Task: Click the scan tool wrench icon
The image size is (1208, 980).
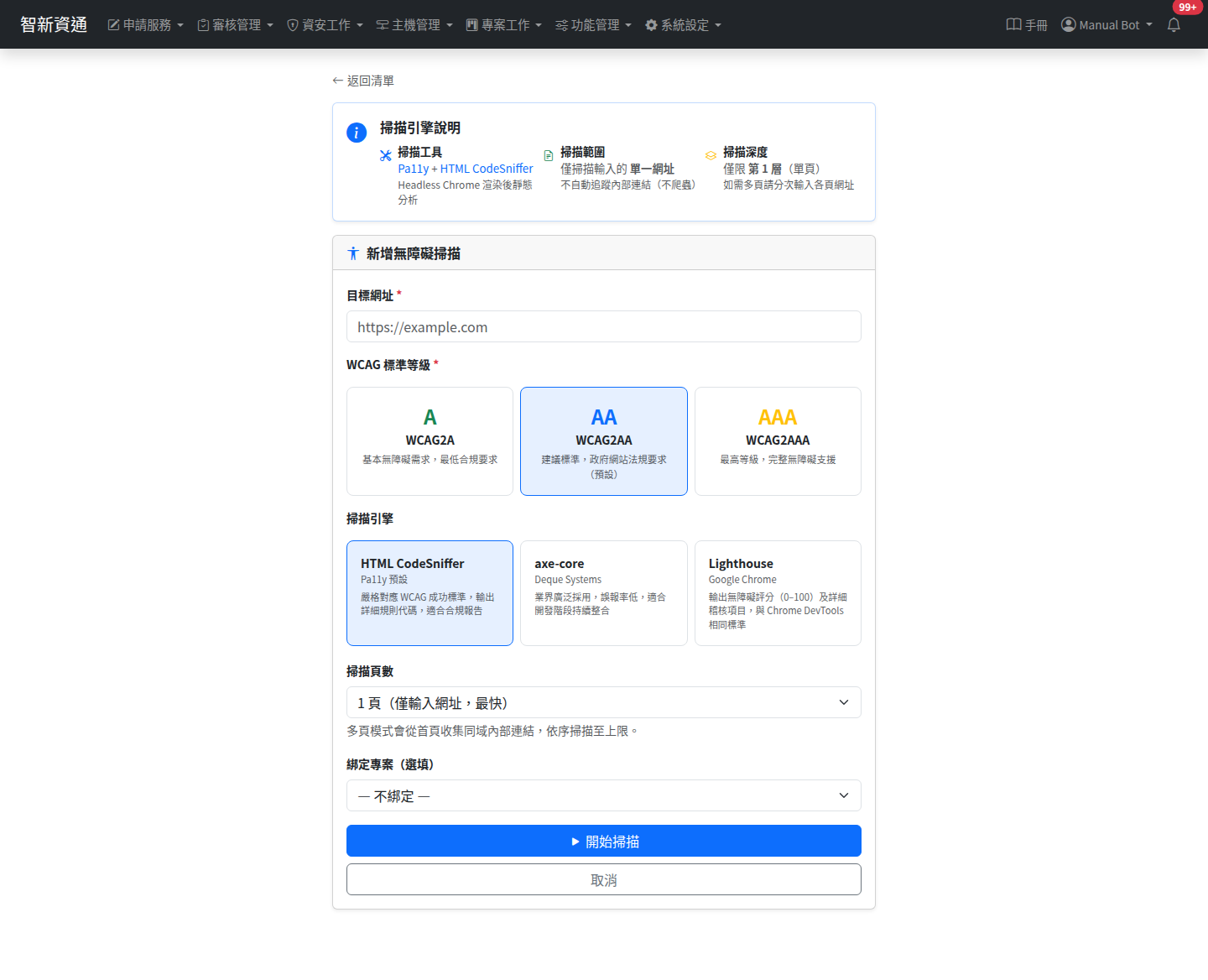Action: (386, 155)
